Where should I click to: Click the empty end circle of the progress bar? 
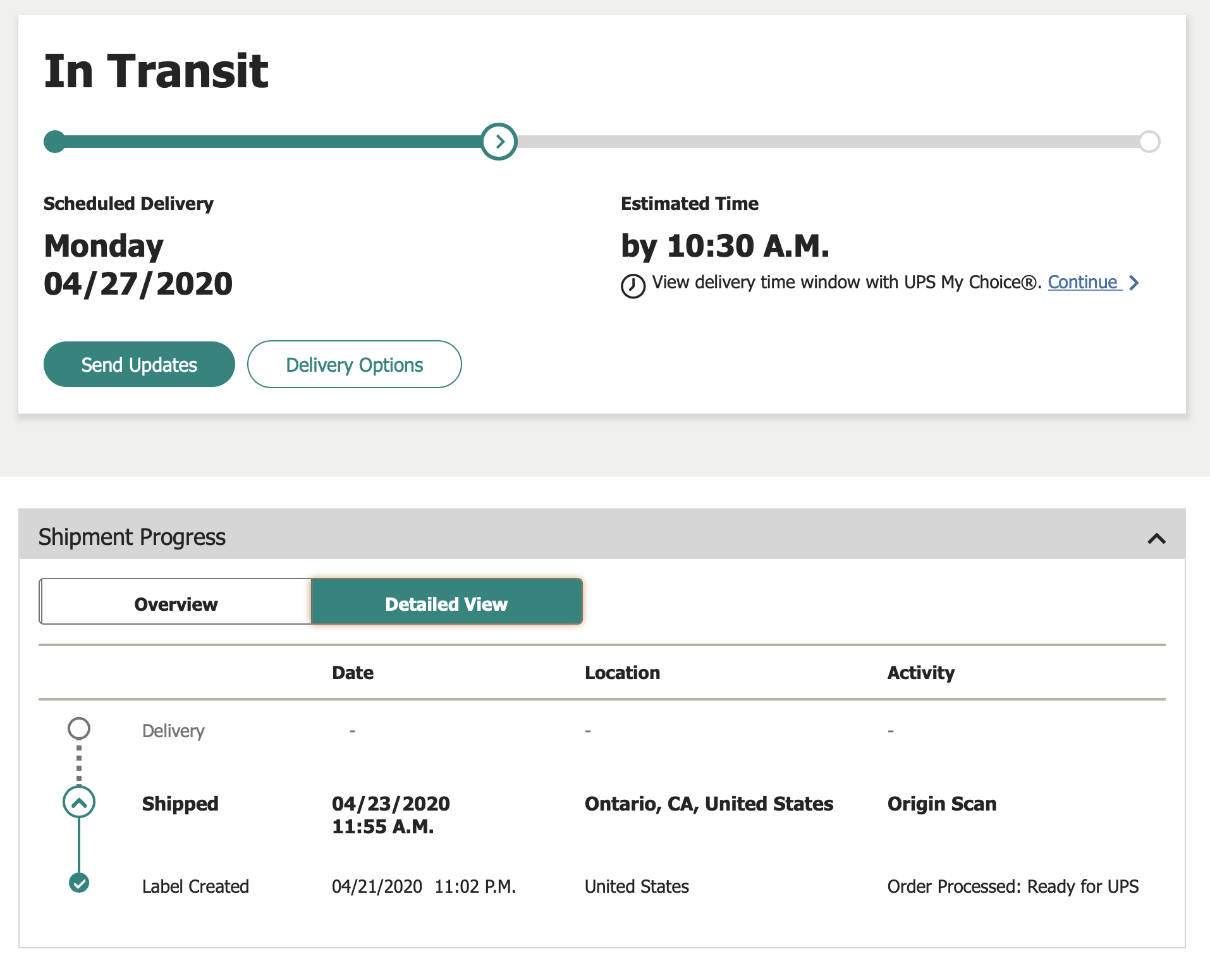click(x=1149, y=142)
